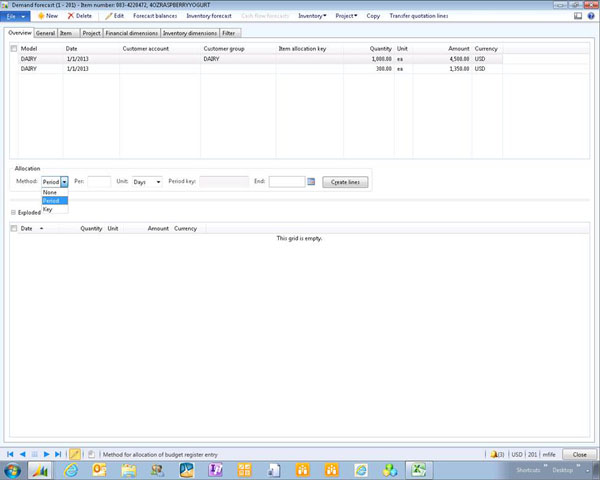Click the End date input field
This screenshot has width=600, height=480.
(287, 181)
